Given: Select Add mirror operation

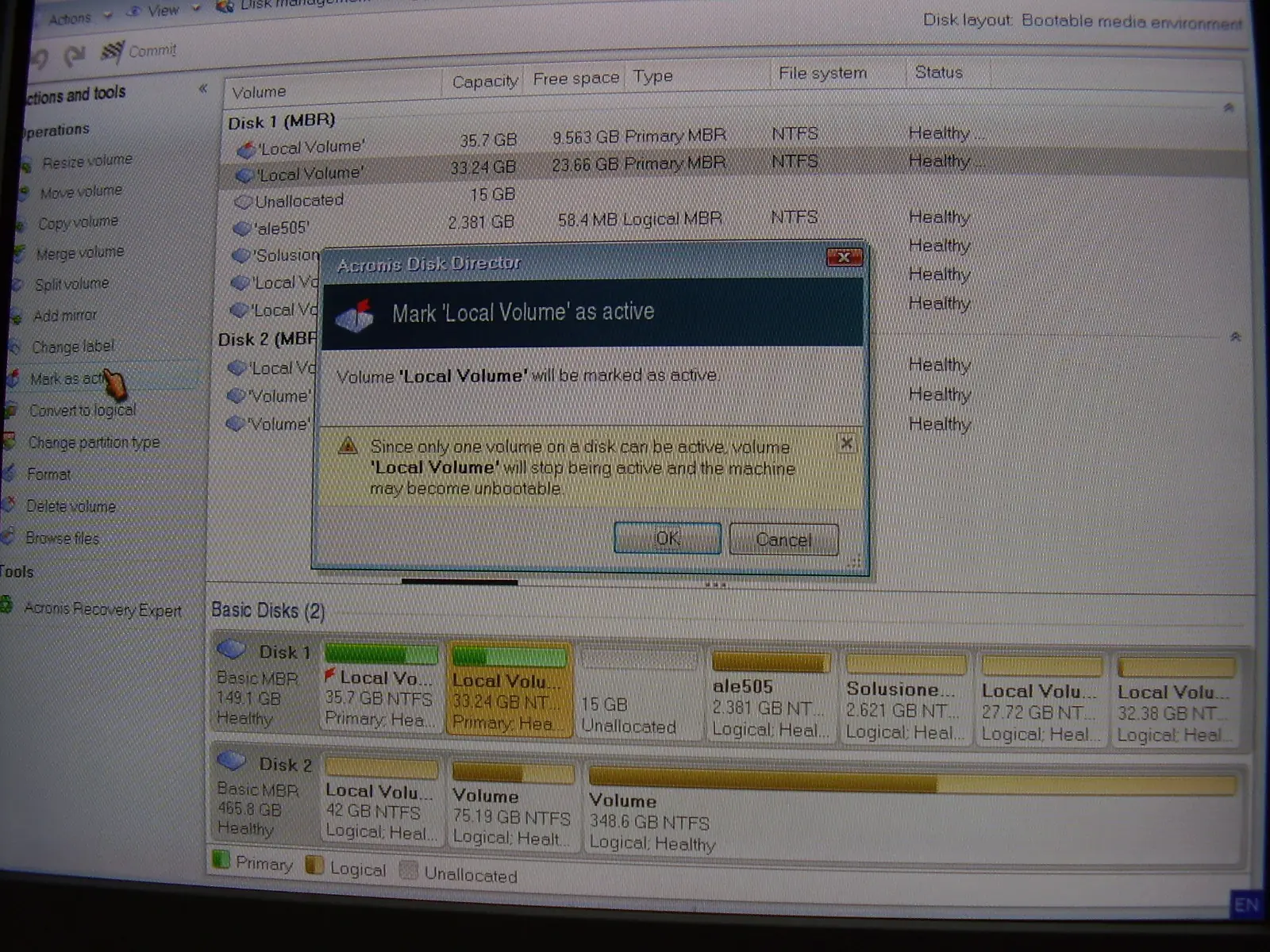Looking at the screenshot, I should pos(64,316).
